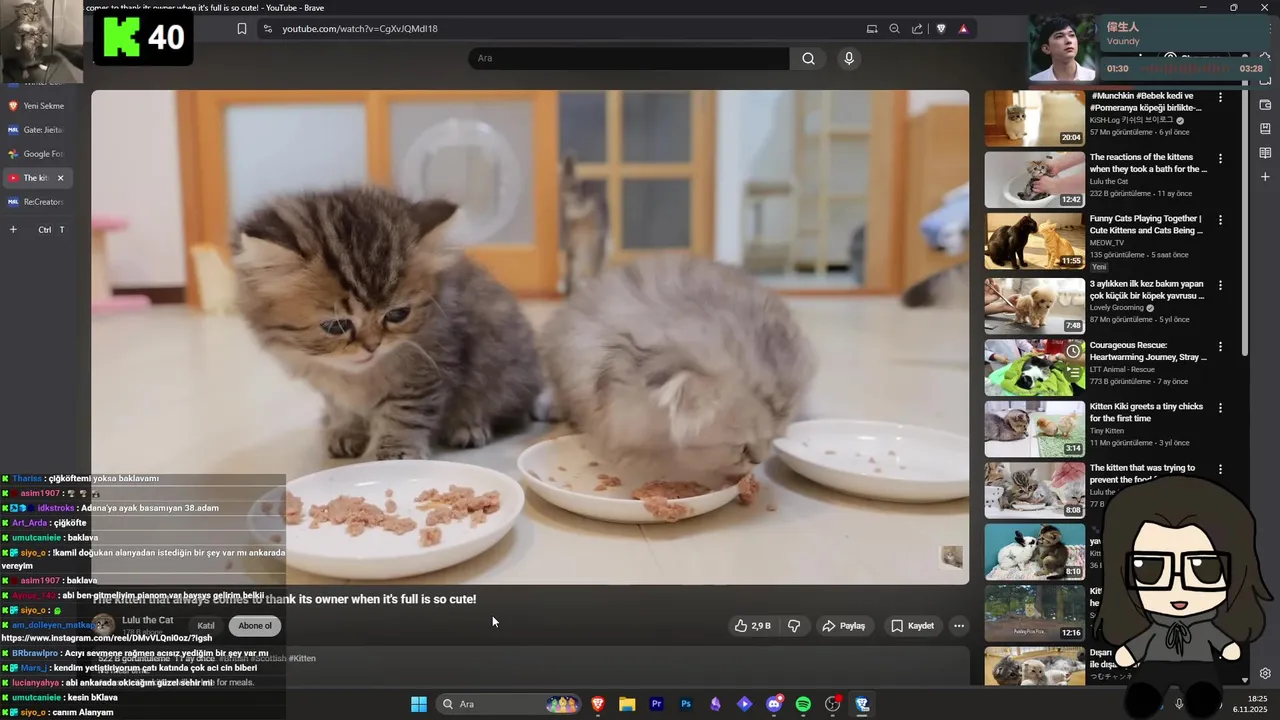The image size is (1280, 720).
Task: Launch Photoshop from the taskbar
Action: click(x=686, y=704)
